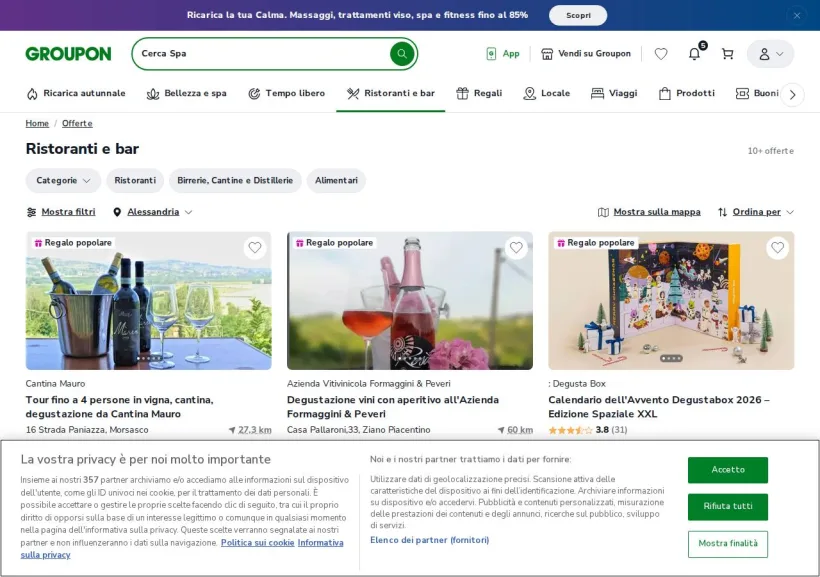Favorite the Degustabox calendar deal heart
This screenshot has width=820, height=577.
(778, 247)
